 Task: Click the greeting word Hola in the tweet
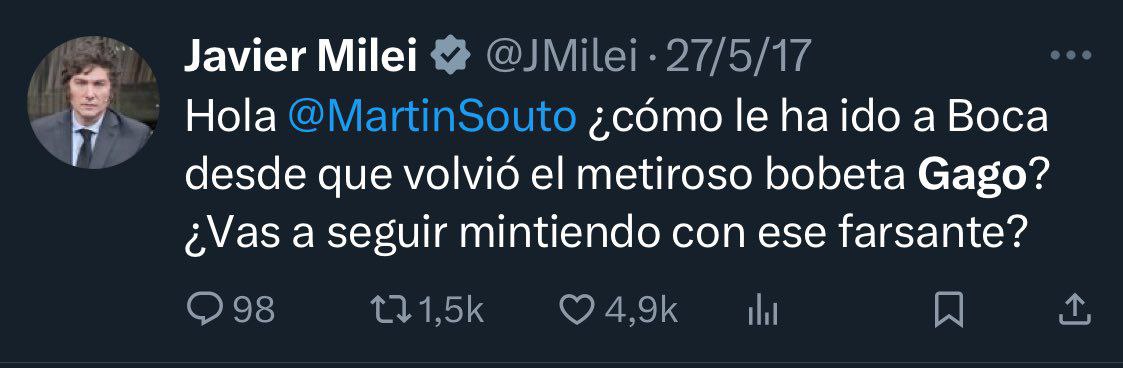pos(231,119)
